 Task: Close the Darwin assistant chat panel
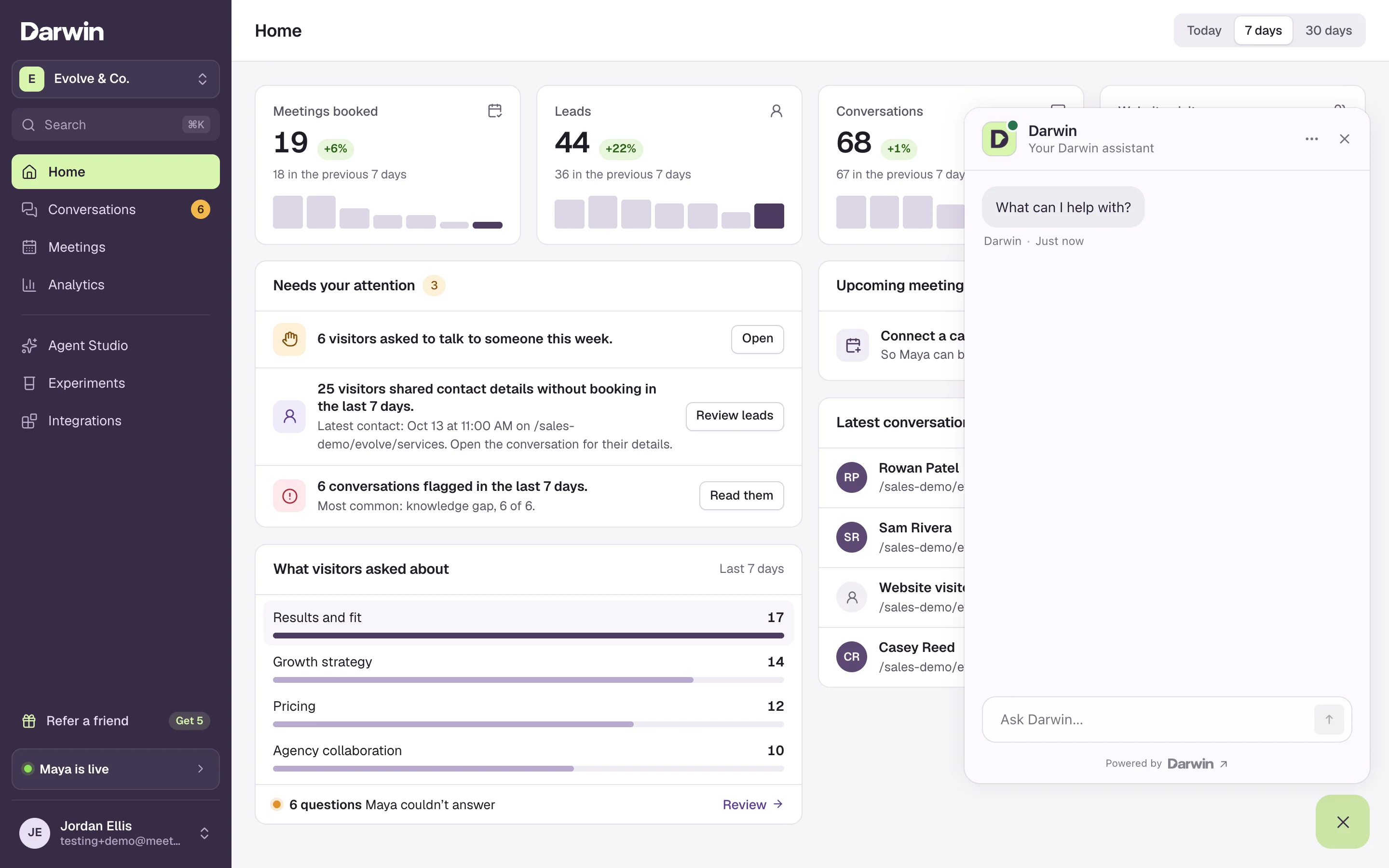tap(1344, 139)
